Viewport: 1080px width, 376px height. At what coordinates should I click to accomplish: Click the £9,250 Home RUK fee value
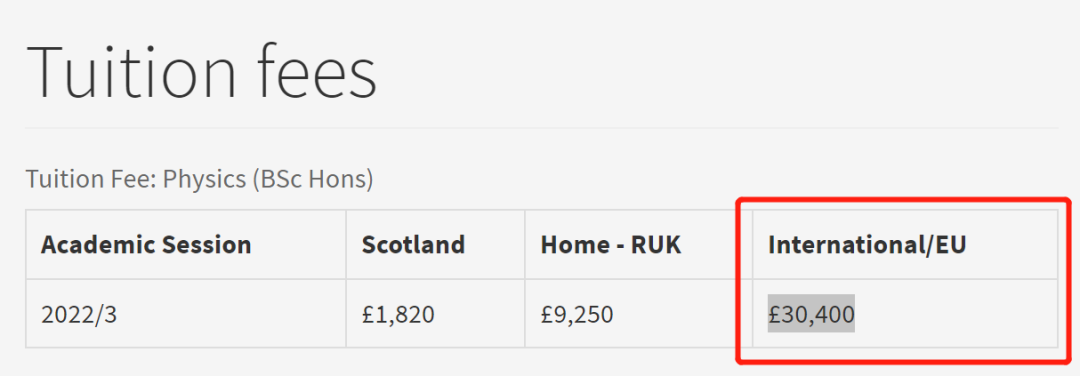click(577, 314)
